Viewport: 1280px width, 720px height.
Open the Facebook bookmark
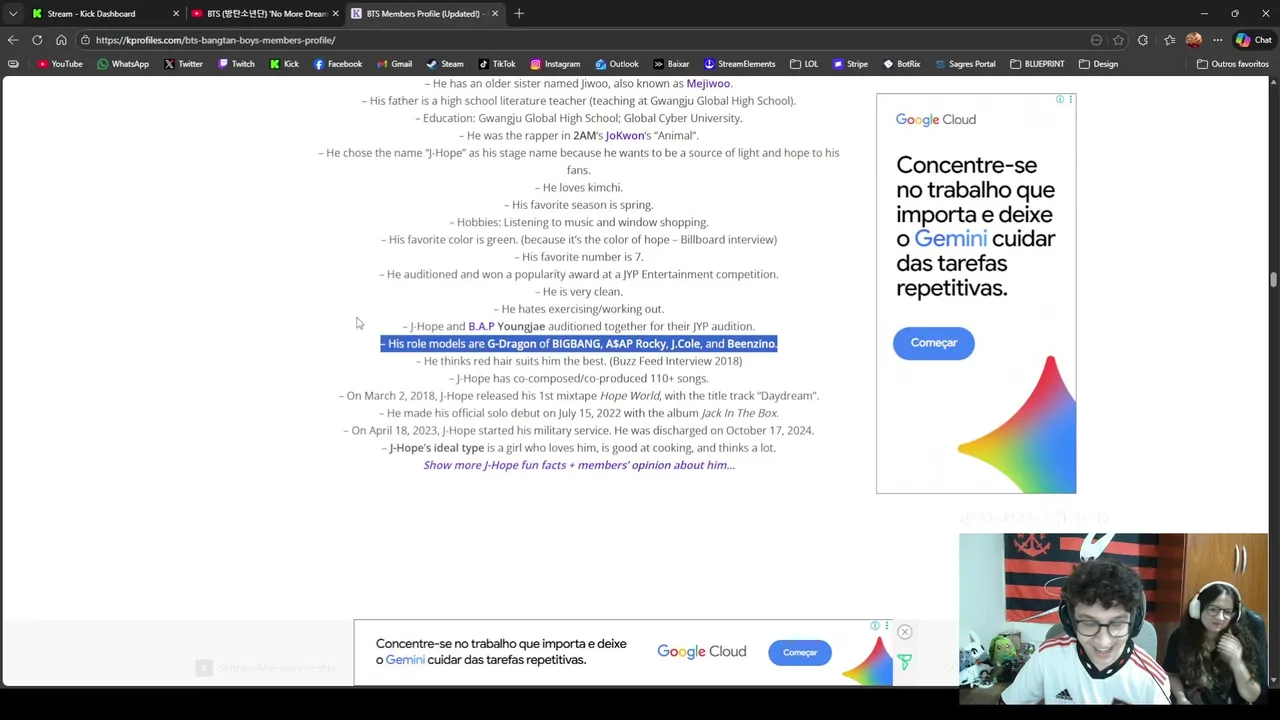point(337,64)
